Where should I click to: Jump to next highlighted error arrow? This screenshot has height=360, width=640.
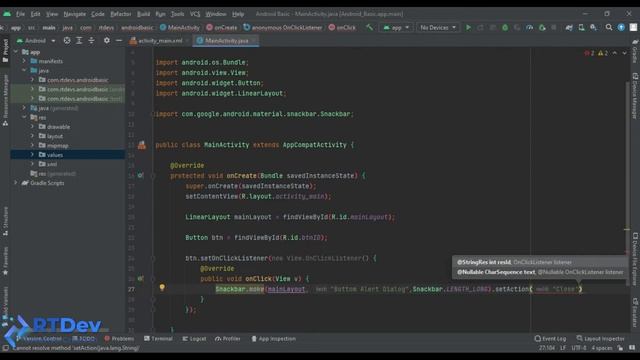click(x=624, y=53)
